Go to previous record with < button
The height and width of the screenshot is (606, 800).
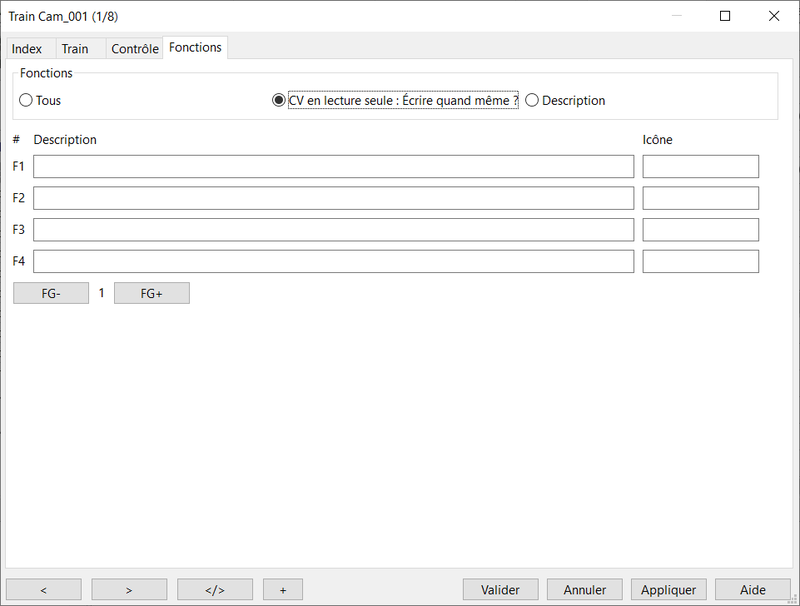click(44, 590)
